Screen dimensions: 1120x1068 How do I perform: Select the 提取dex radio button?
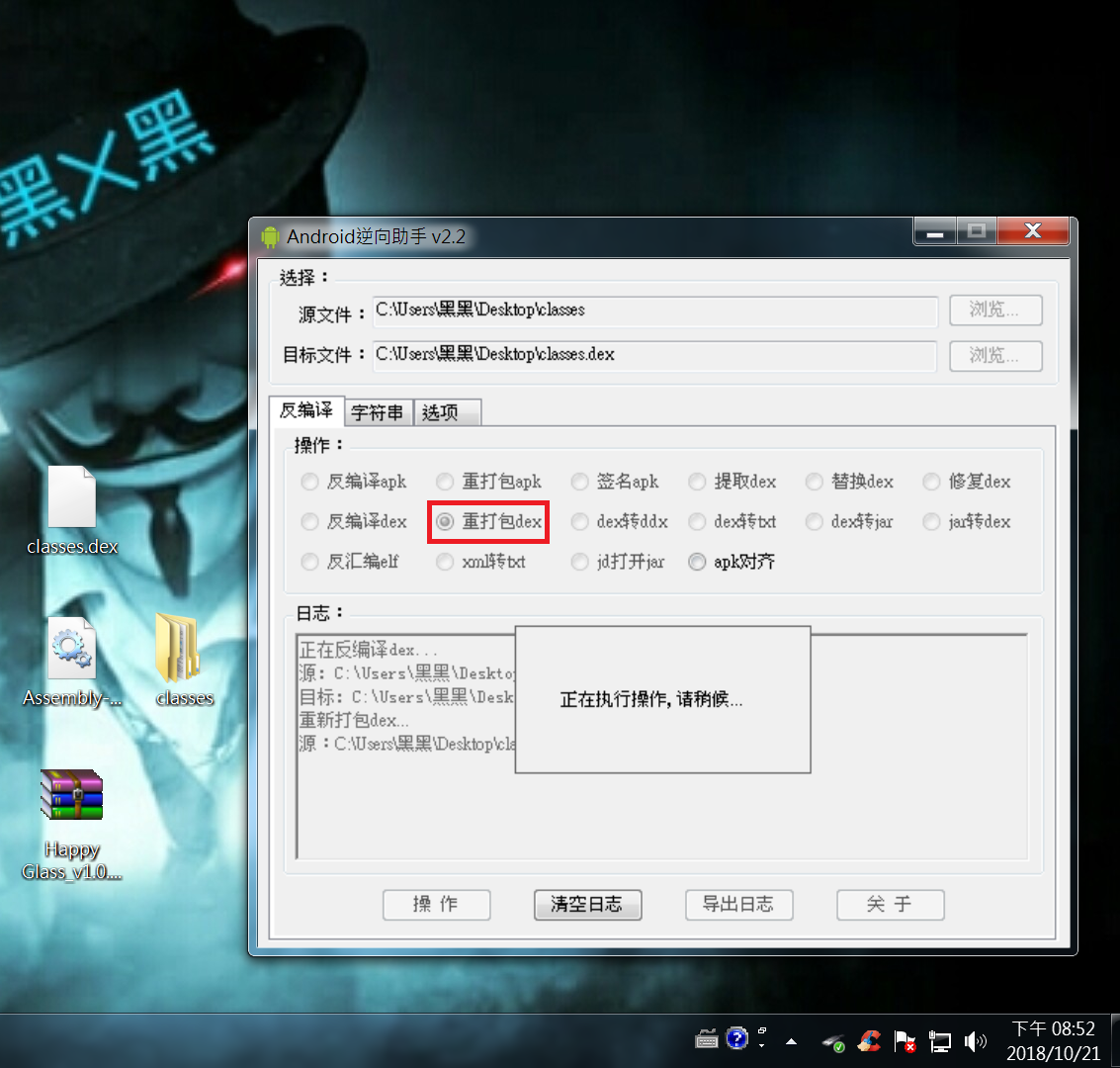(732, 482)
